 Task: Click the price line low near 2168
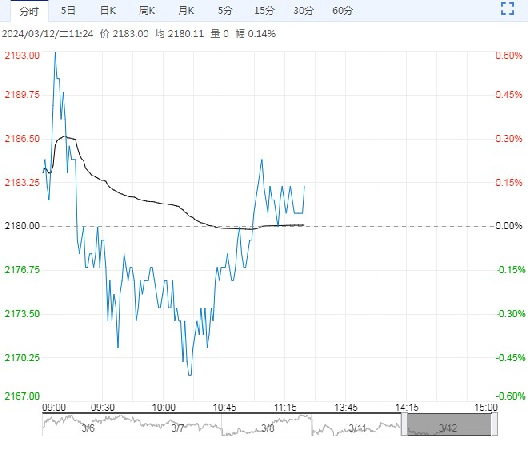click(x=190, y=375)
